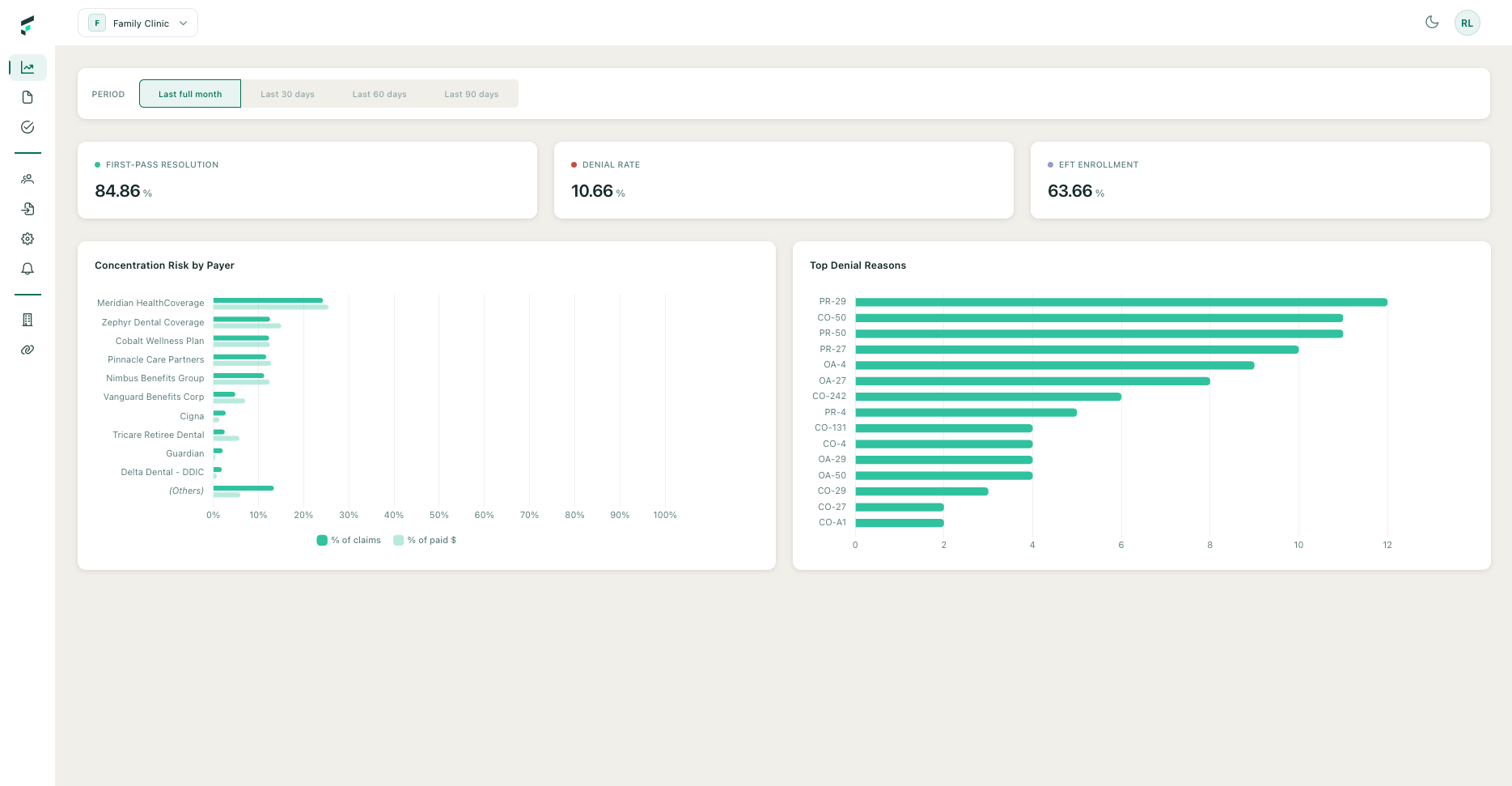Check notifications with the bell icon
1512x786 pixels.
click(27, 268)
